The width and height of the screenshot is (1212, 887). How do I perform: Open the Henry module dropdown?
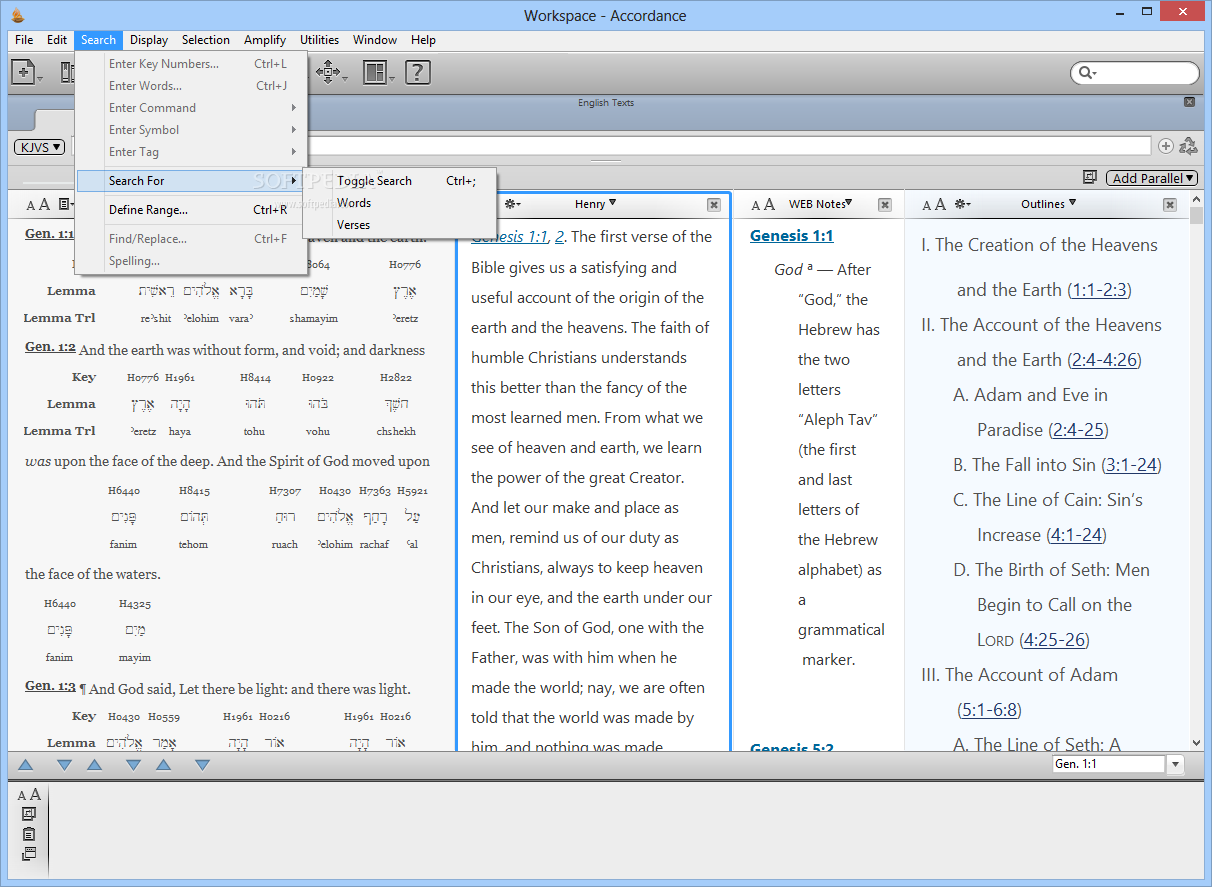(595, 204)
